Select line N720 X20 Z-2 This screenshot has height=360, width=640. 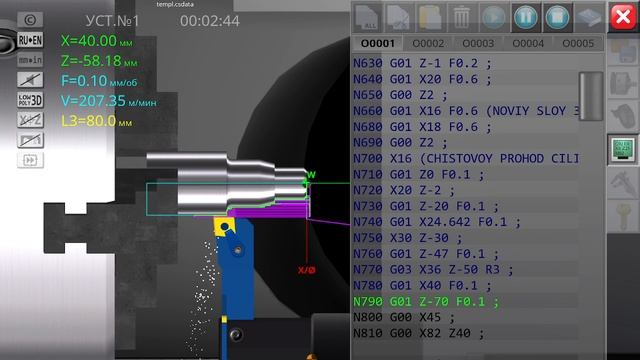[465, 190]
